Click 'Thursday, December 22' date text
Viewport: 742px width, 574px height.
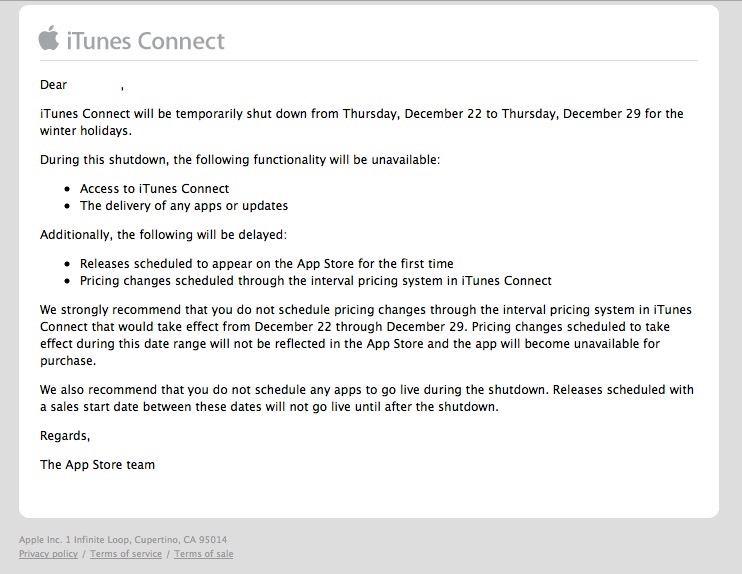(412, 114)
